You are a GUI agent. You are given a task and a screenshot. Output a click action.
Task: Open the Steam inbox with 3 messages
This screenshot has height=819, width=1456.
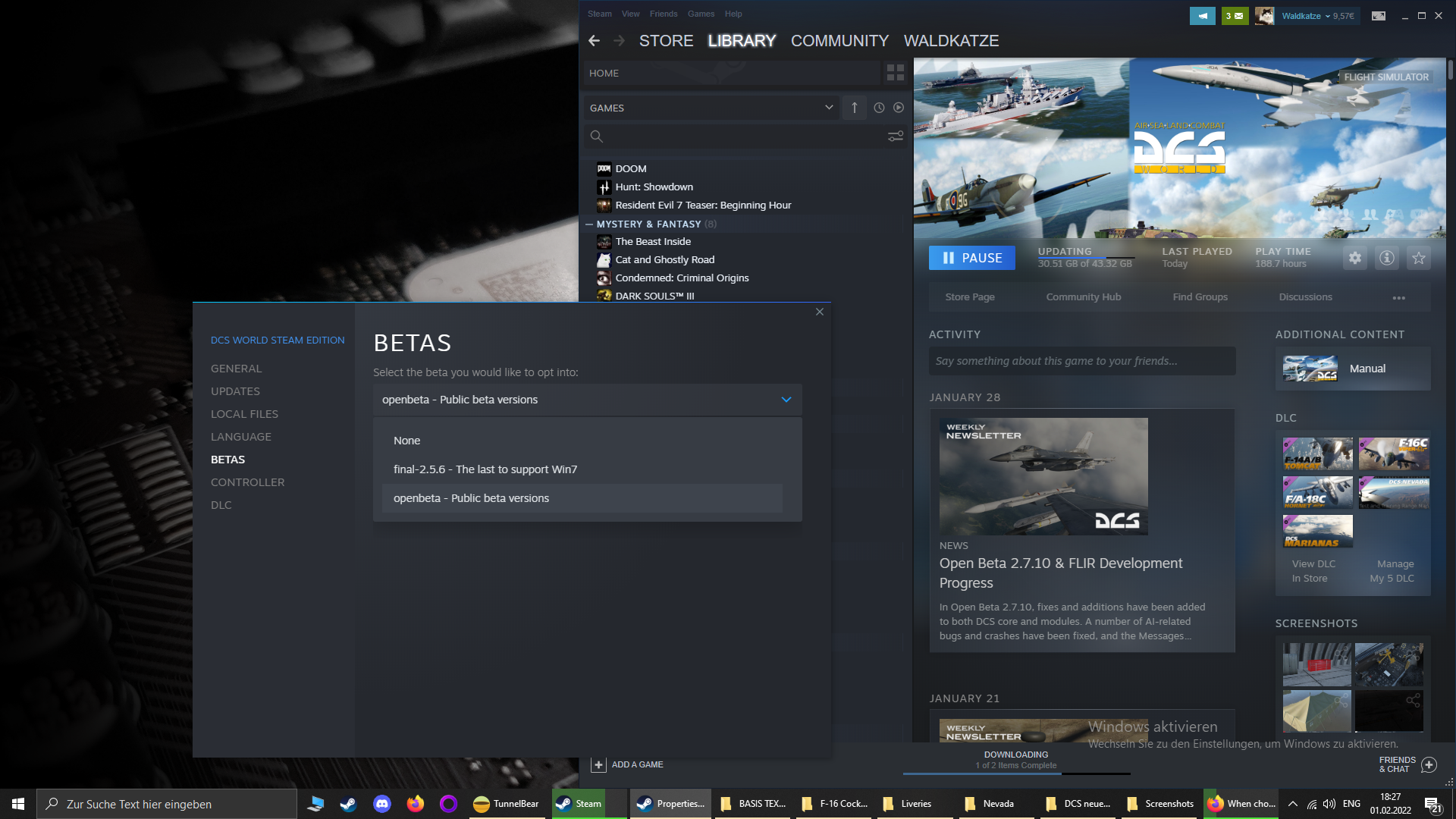point(1235,15)
